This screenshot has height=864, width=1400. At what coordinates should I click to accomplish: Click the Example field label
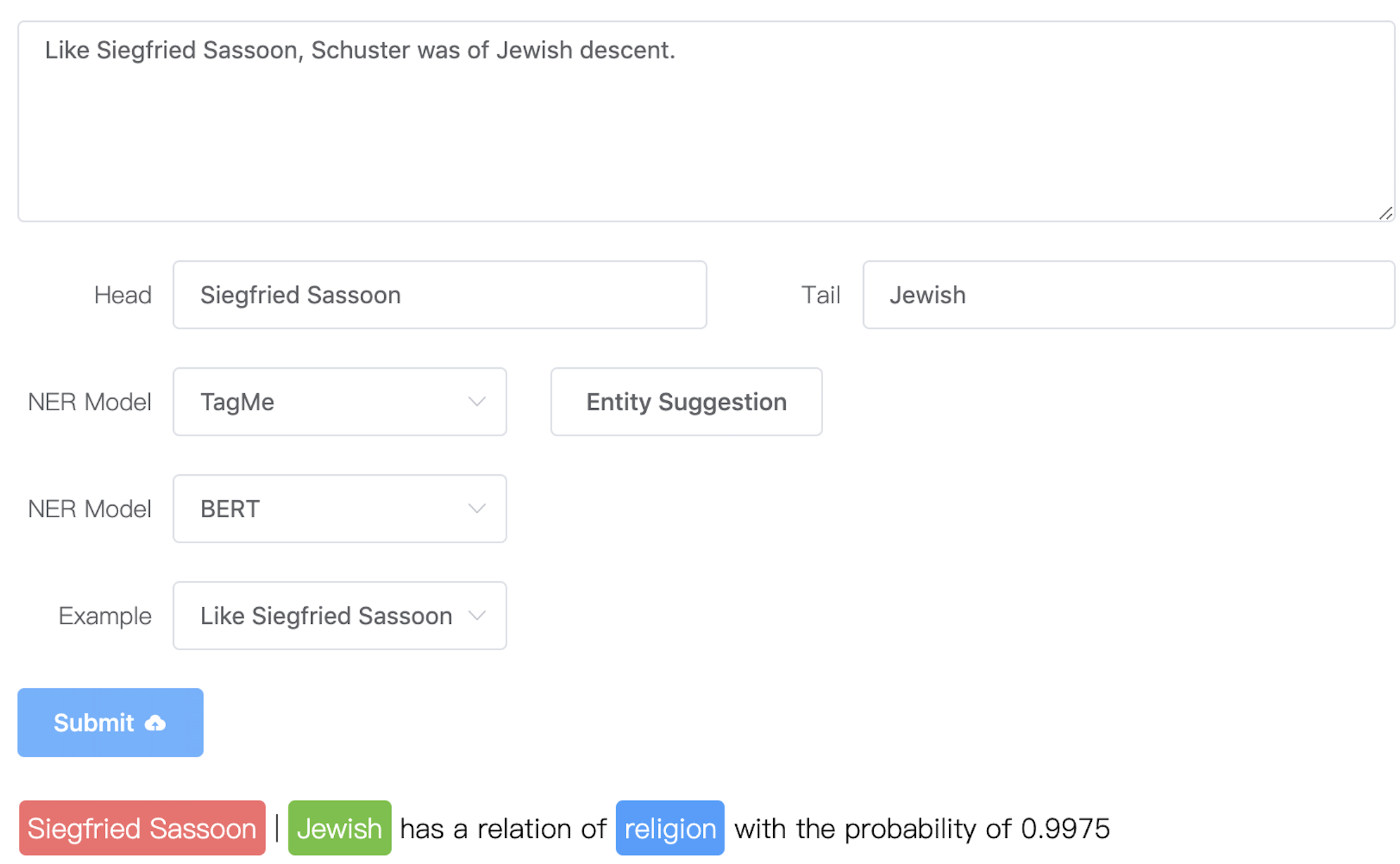(105, 616)
